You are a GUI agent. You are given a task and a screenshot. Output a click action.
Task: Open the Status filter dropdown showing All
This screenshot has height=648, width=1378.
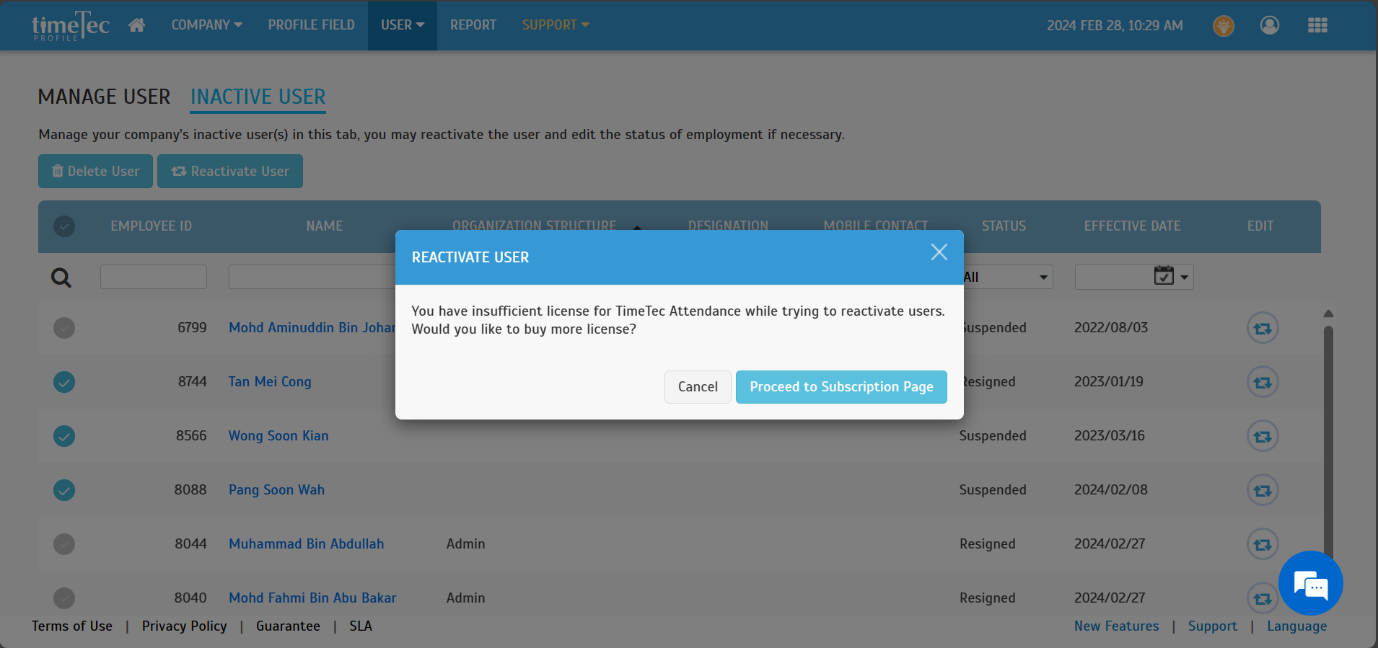(1004, 277)
